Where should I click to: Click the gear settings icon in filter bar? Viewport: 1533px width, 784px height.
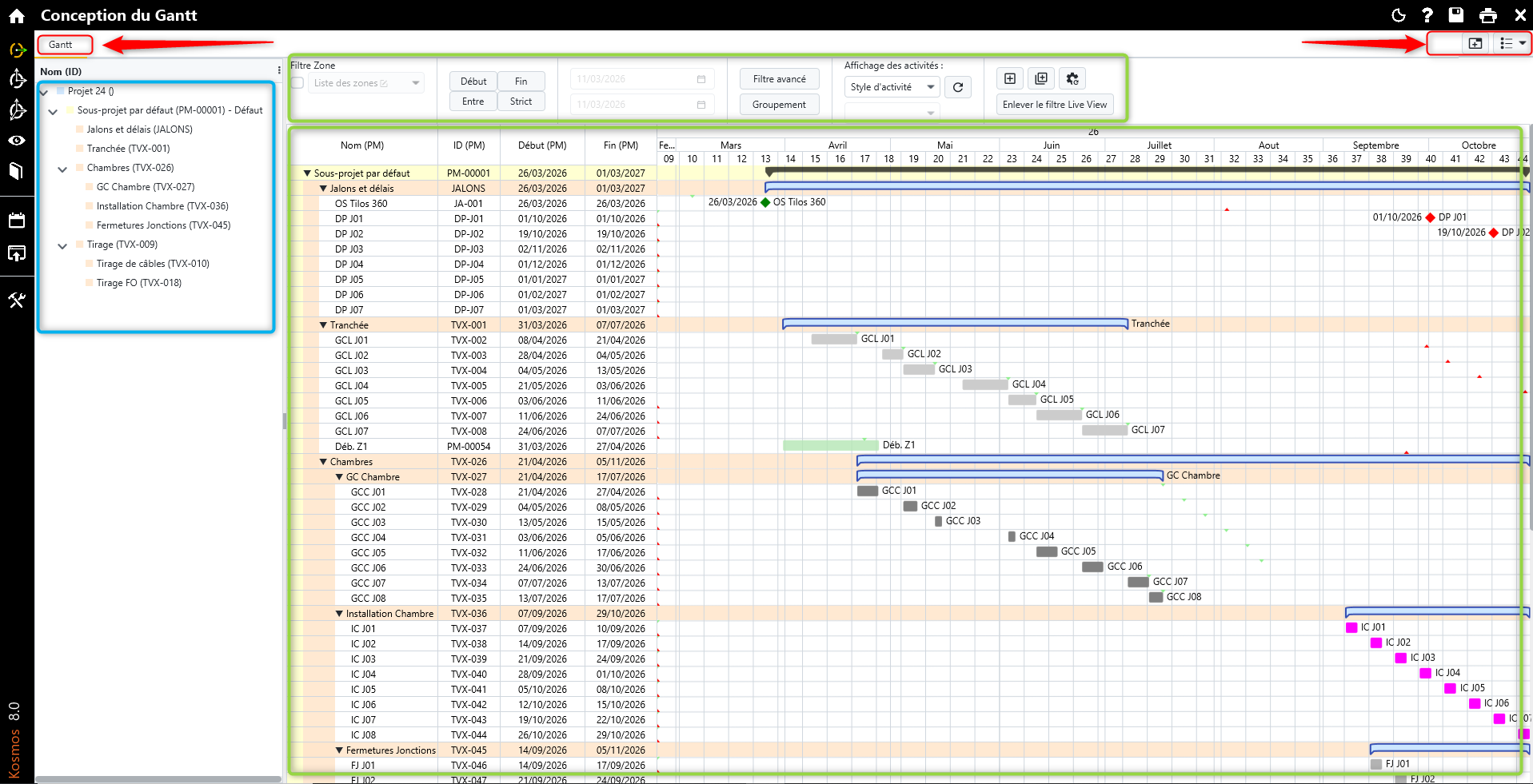tap(1072, 78)
